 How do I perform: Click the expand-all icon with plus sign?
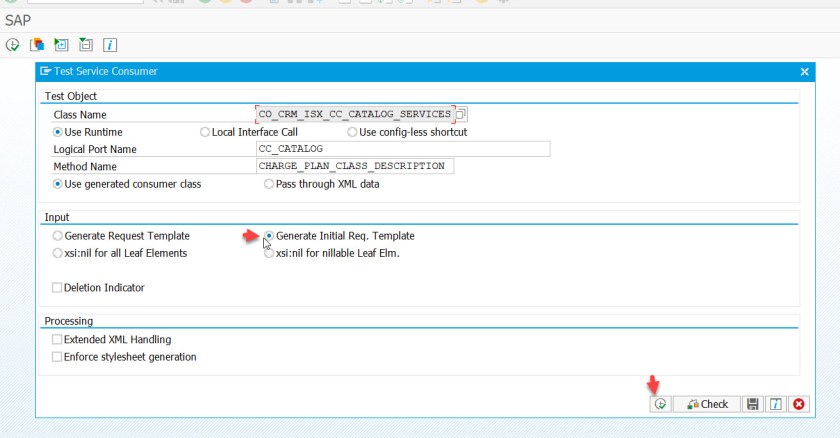[62, 45]
